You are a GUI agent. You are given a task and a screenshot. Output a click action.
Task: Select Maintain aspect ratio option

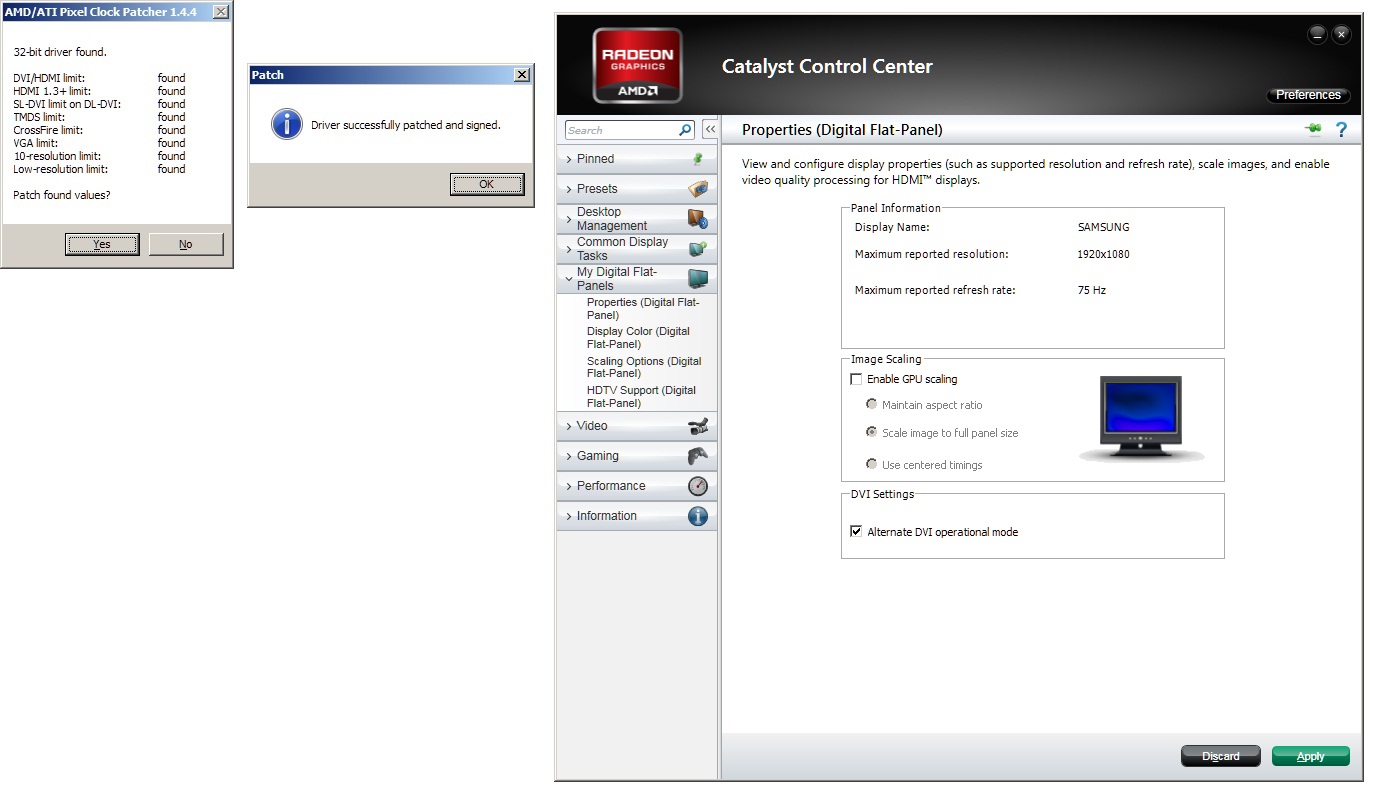[x=872, y=405]
